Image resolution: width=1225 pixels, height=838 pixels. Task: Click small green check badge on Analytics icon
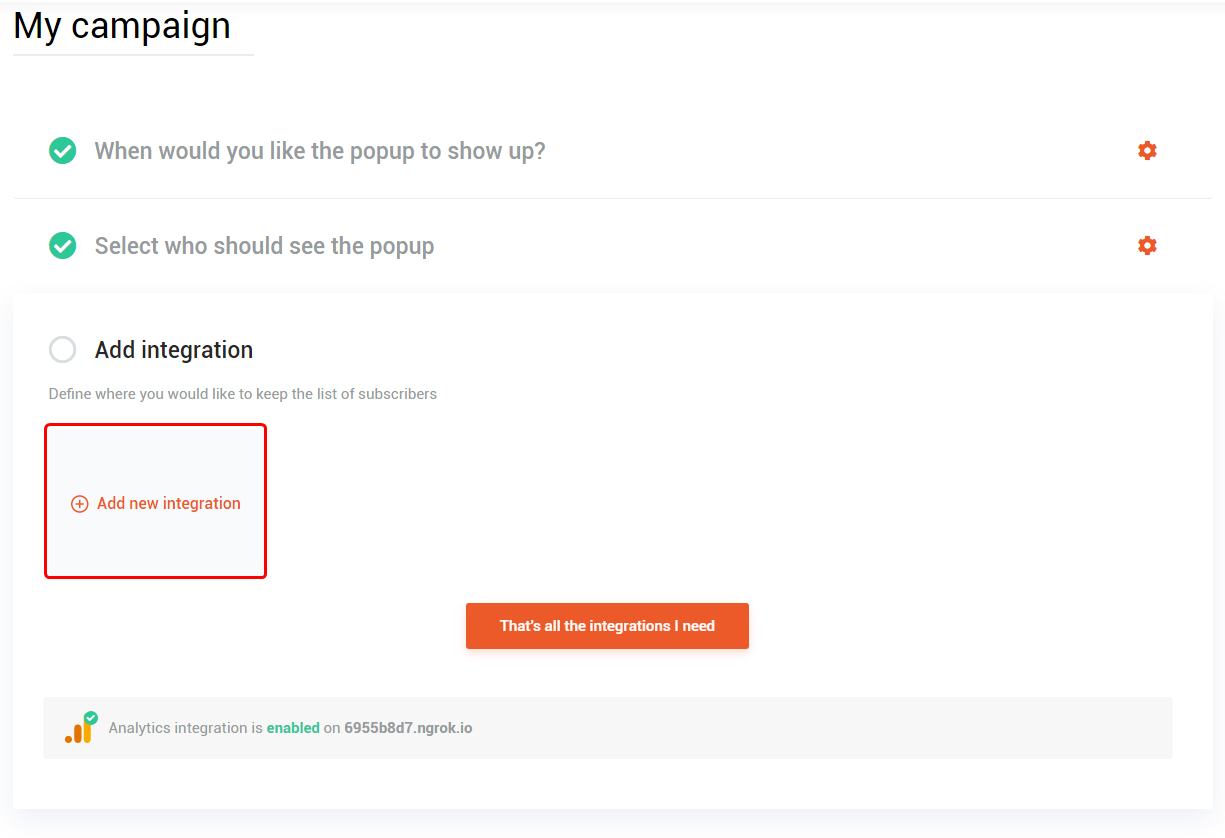click(91, 718)
